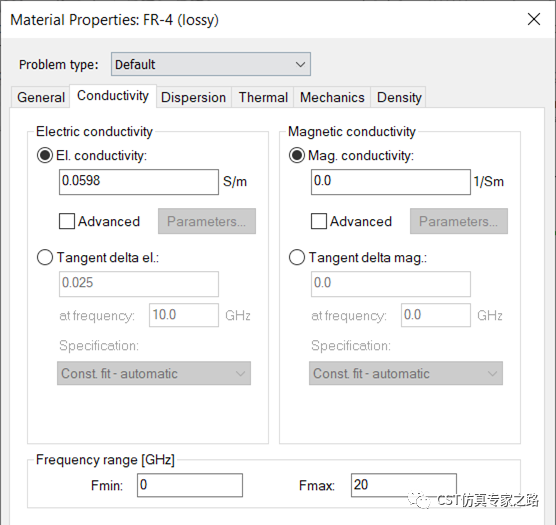Select the Tangent delta el. radio option

coord(45,257)
